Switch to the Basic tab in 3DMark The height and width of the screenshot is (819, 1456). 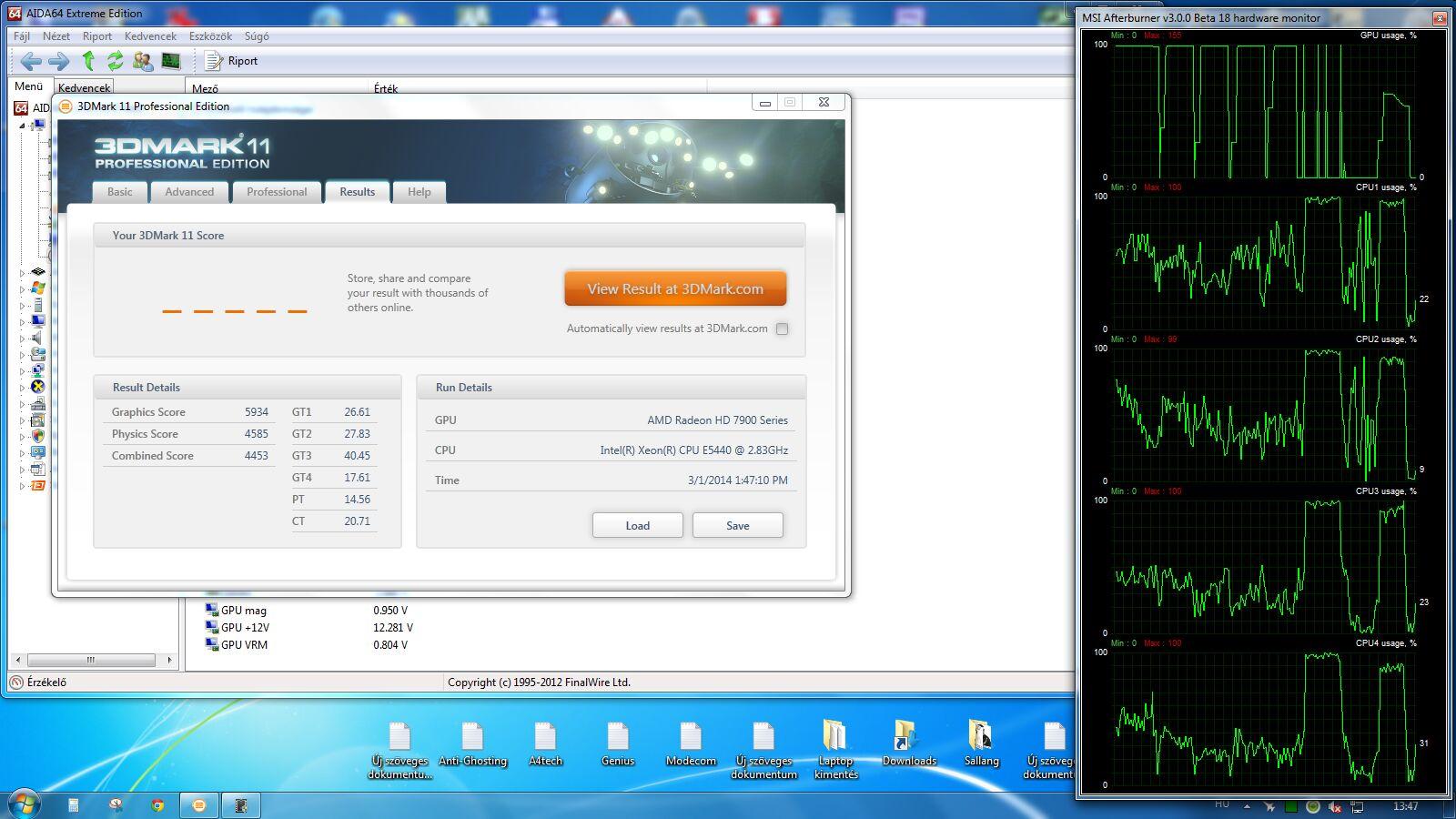tap(120, 192)
